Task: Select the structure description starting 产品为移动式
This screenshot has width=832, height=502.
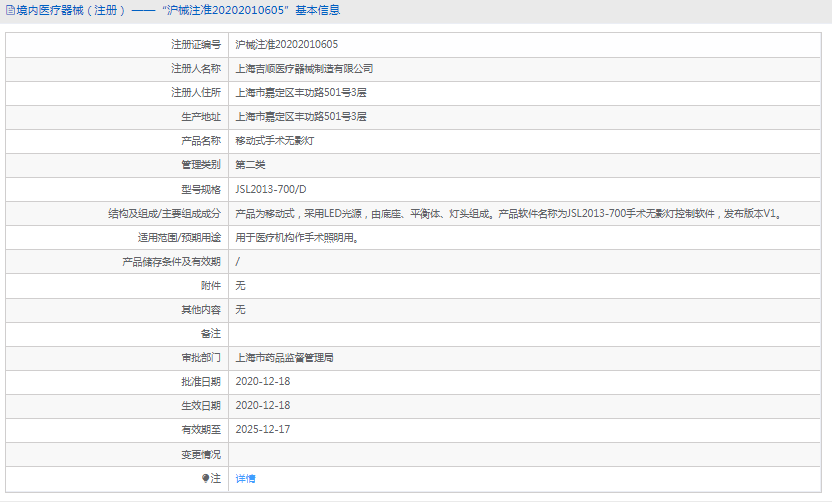Action: tap(509, 213)
